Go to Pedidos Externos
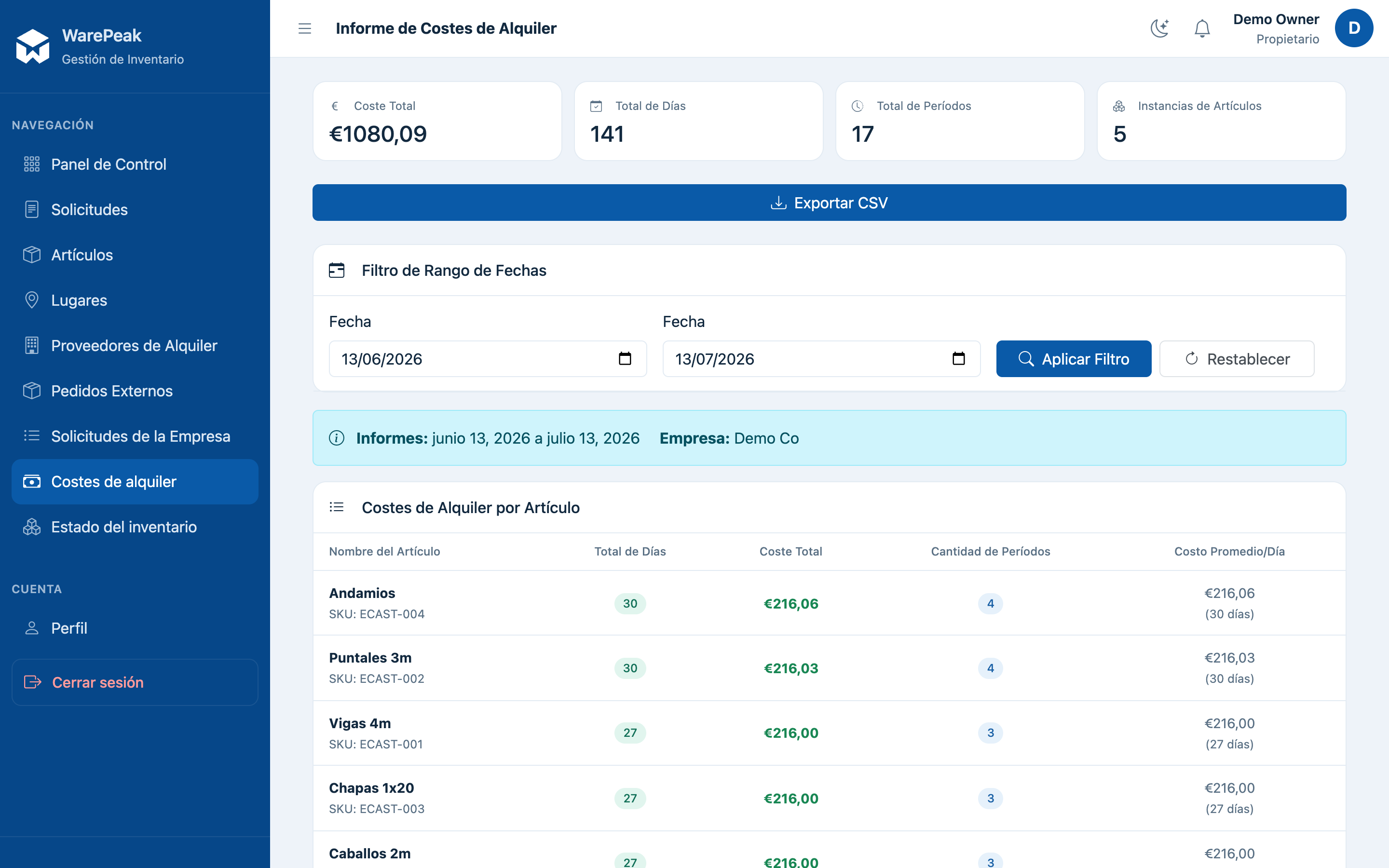Image resolution: width=1389 pixels, height=868 pixels. [135, 391]
